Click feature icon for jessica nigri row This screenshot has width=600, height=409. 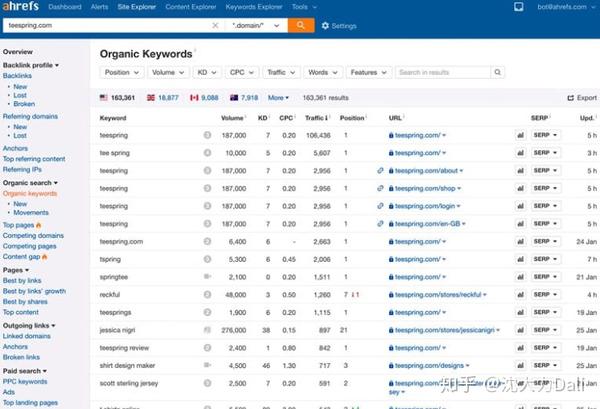point(207,330)
